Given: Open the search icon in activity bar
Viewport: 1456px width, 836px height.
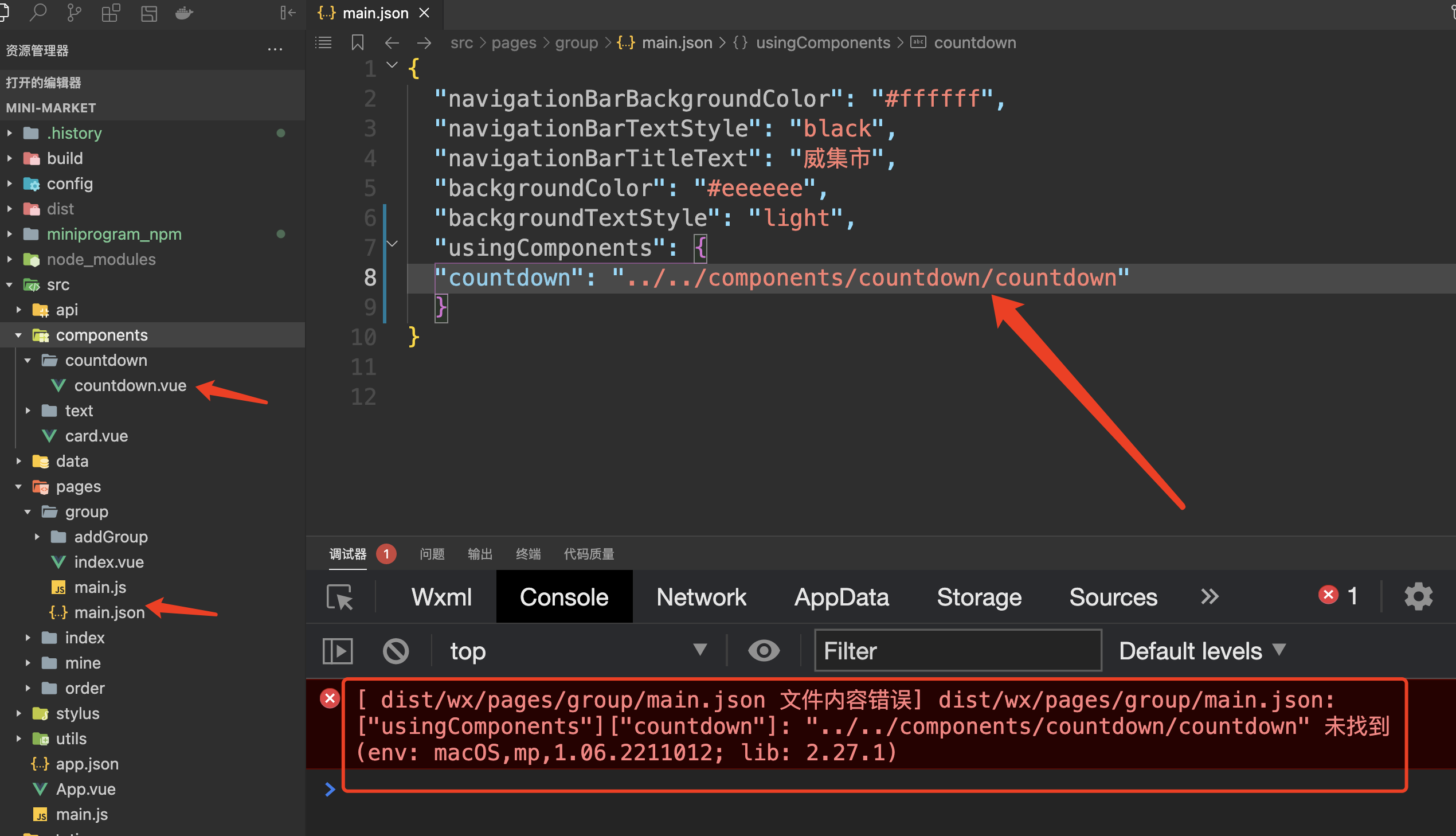Looking at the screenshot, I should (x=38, y=13).
